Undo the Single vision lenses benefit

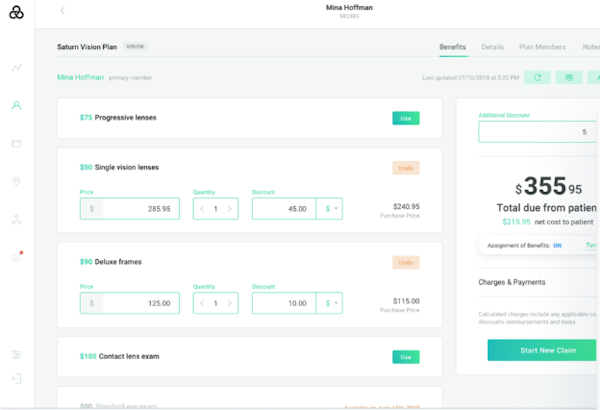[x=405, y=167]
